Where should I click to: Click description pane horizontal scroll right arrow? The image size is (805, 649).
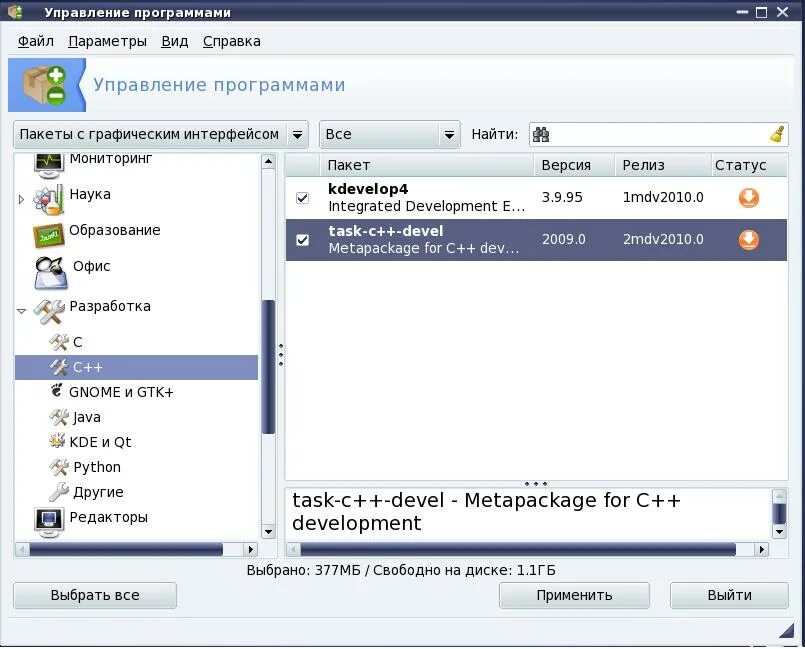click(762, 549)
